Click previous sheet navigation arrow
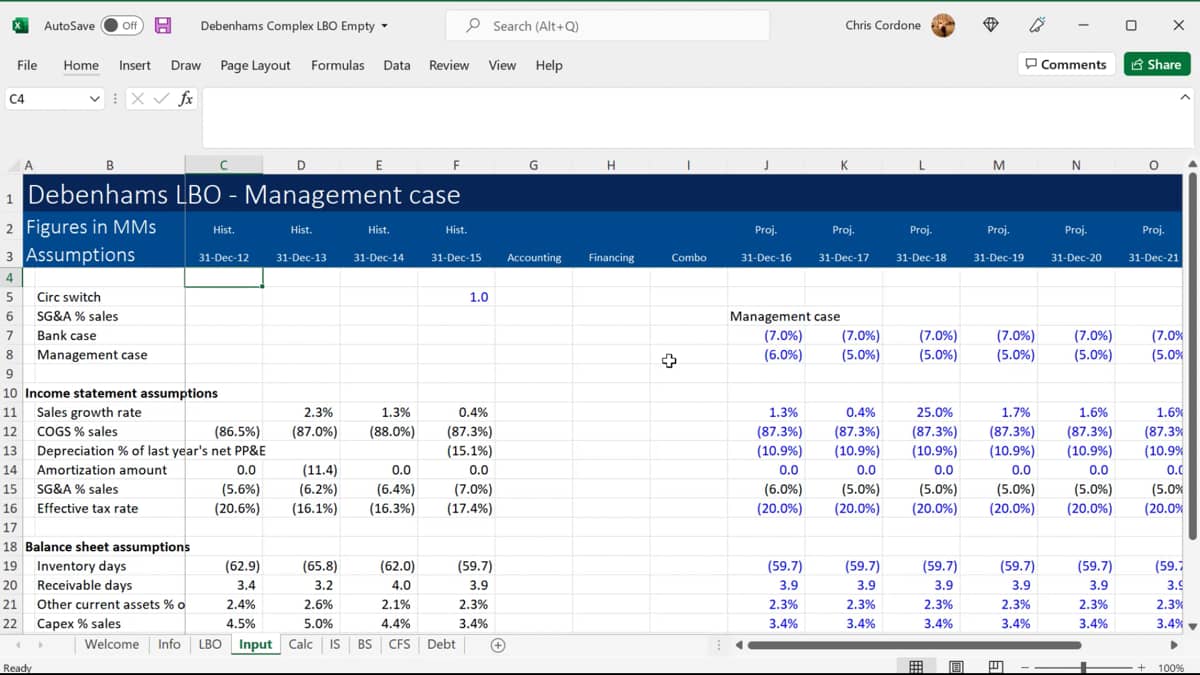 17,645
